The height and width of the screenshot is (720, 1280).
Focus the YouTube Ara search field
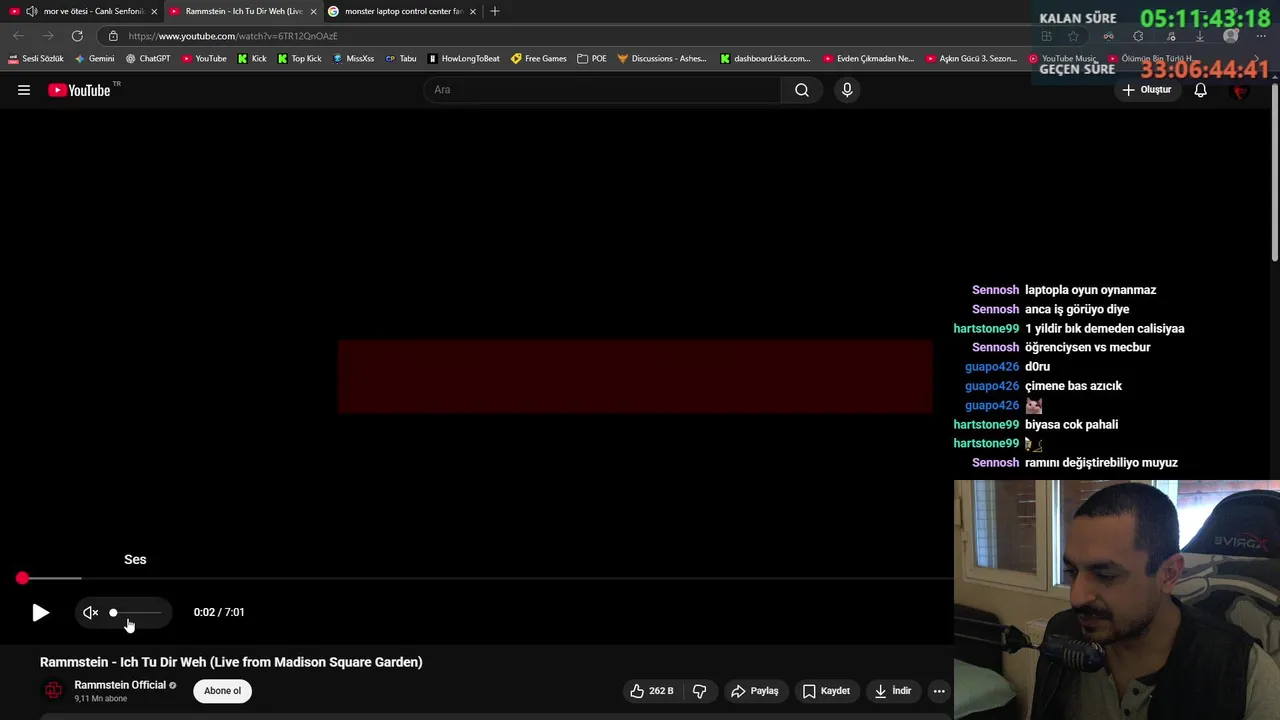pyautogui.click(x=602, y=90)
